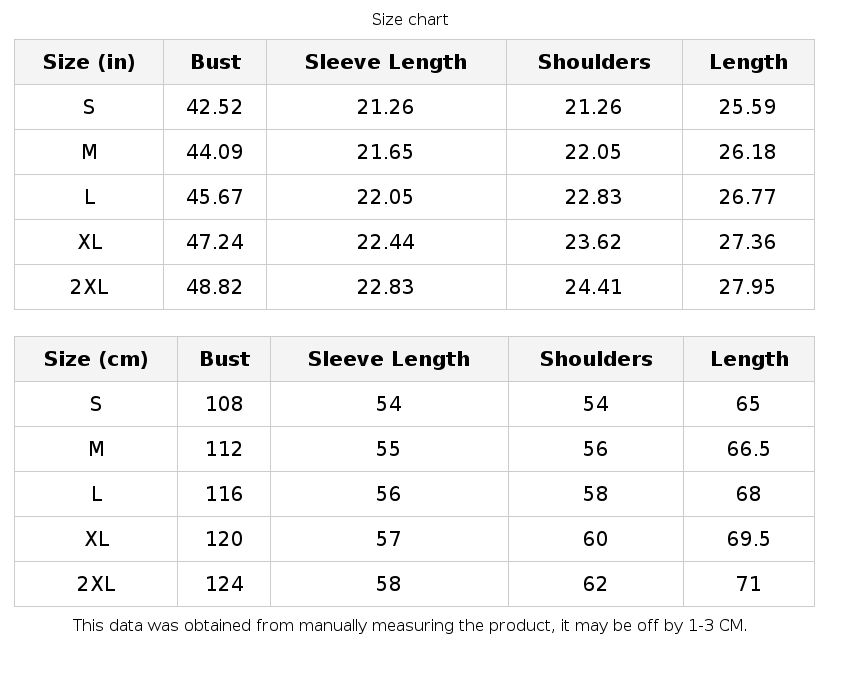Image resolution: width=850 pixels, height=676 pixels.
Task: Click the 124 bust value for 2XL
Action: point(224,584)
